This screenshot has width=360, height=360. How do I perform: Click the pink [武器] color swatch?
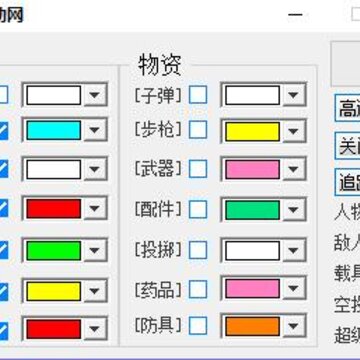point(252,169)
